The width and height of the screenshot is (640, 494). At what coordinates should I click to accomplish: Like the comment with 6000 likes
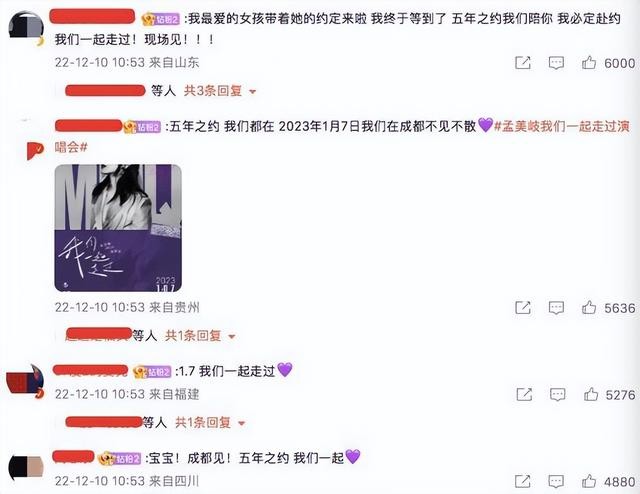pos(589,63)
